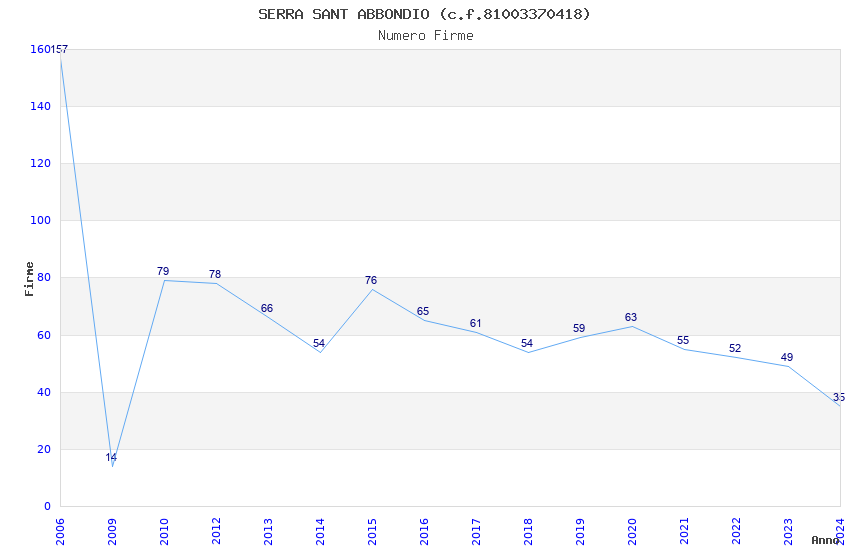Click the data point labeled 61

(475, 323)
